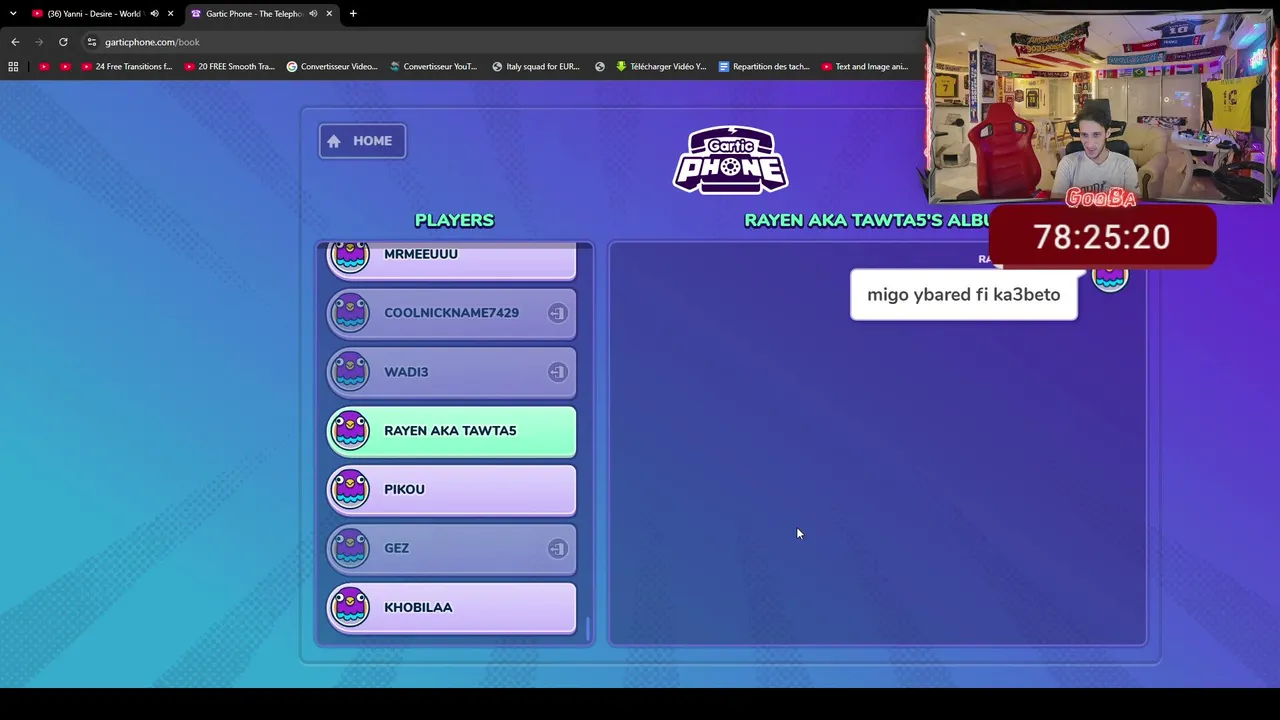This screenshot has width=1280, height=720.
Task: Open the second YouTube bookmark icon
Action: 65,67
